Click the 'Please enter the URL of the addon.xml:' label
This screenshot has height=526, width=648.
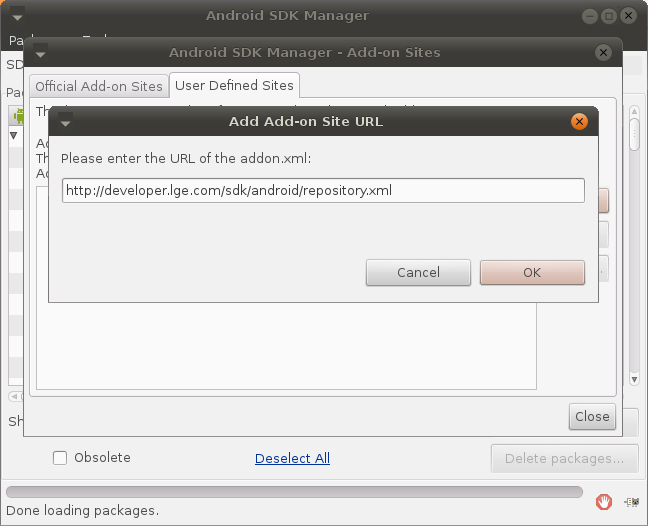point(186,159)
